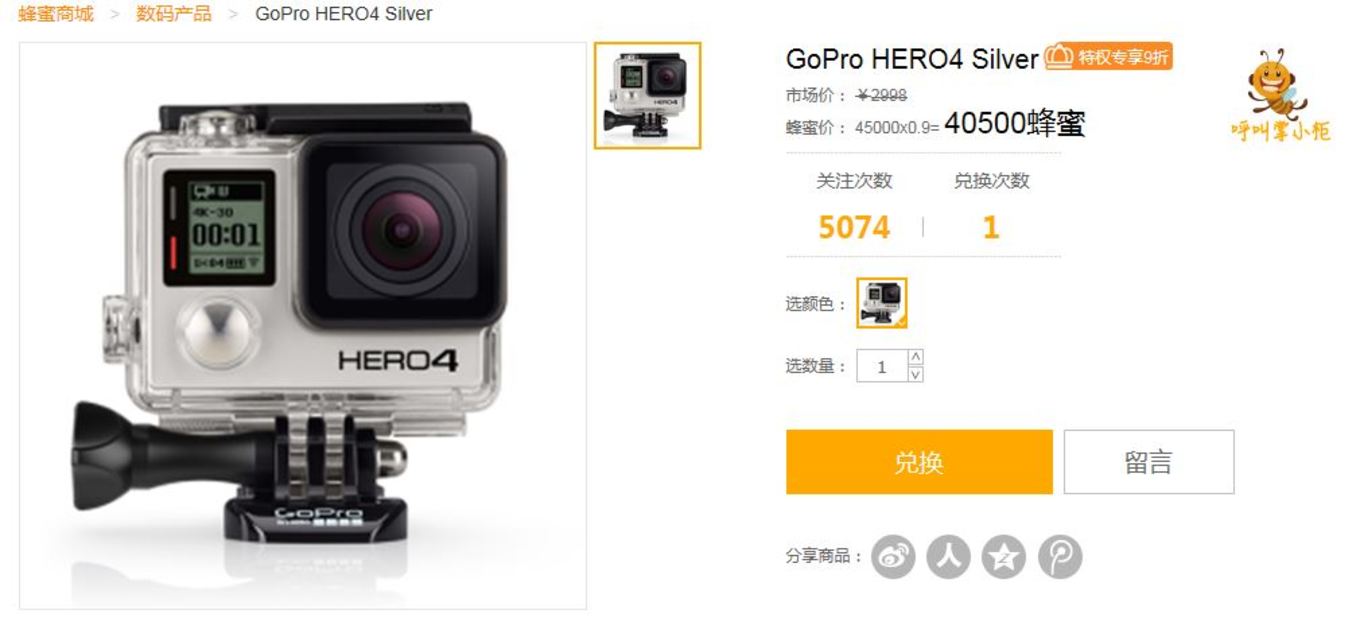The height and width of the screenshot is (637, 1360).
Task: Go to 蜂蜜商城 breadcrumb link
Action: point(56,14)
